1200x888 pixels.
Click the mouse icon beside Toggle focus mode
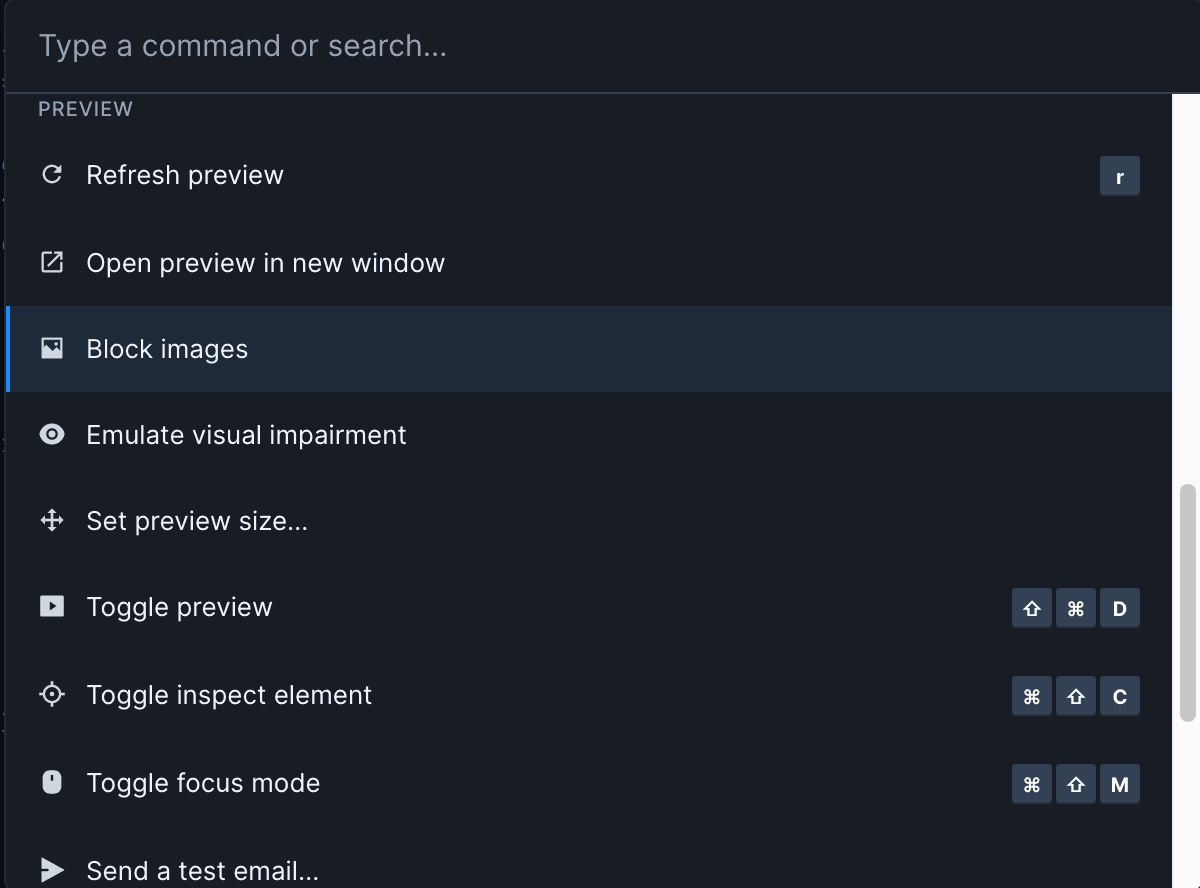coord(51,782)
